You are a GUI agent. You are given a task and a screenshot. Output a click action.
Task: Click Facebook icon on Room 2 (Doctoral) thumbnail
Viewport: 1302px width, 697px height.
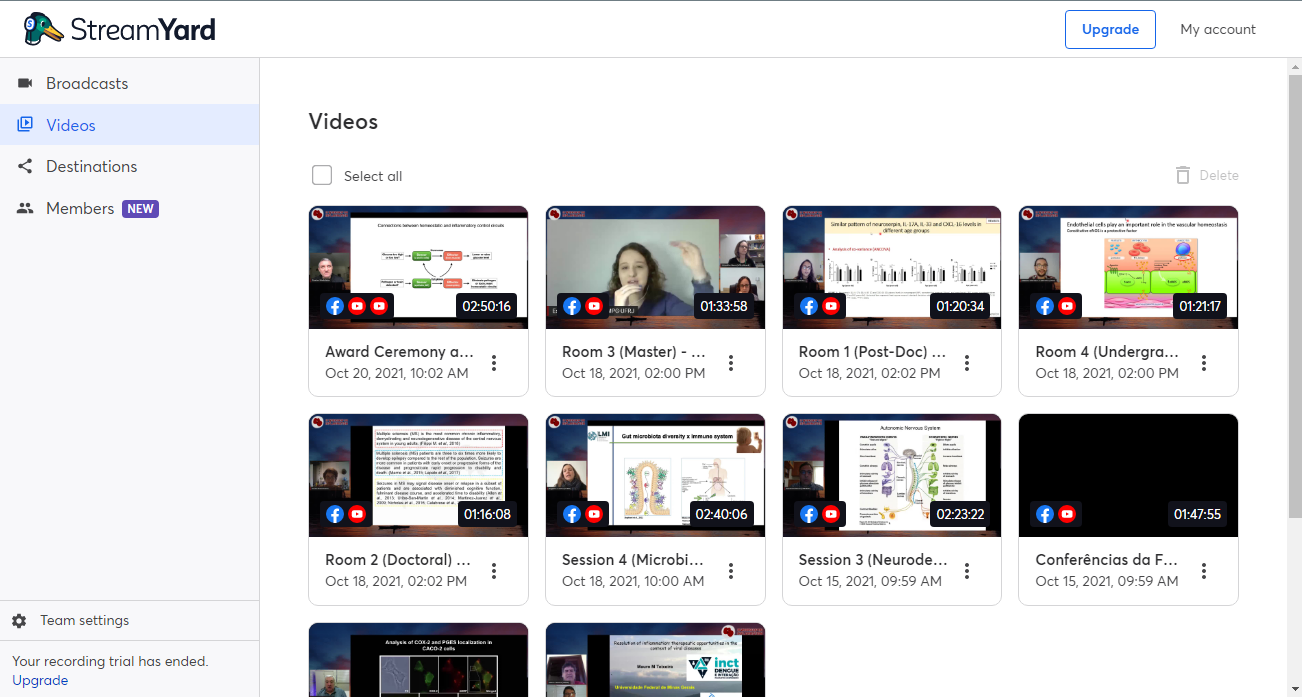pos(335,514)
